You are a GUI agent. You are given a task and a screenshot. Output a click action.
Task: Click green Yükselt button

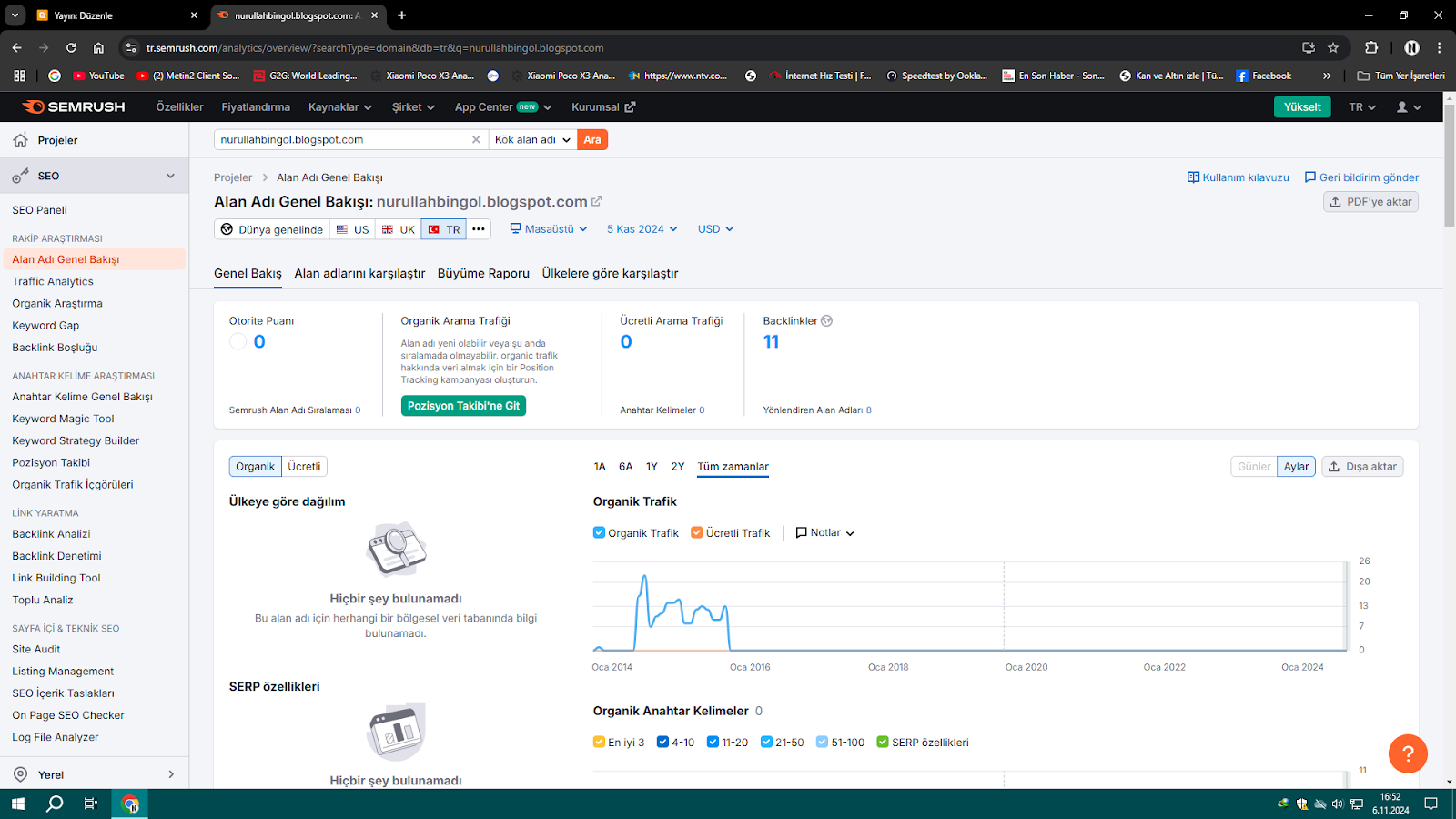click(x=1302, y=106)
